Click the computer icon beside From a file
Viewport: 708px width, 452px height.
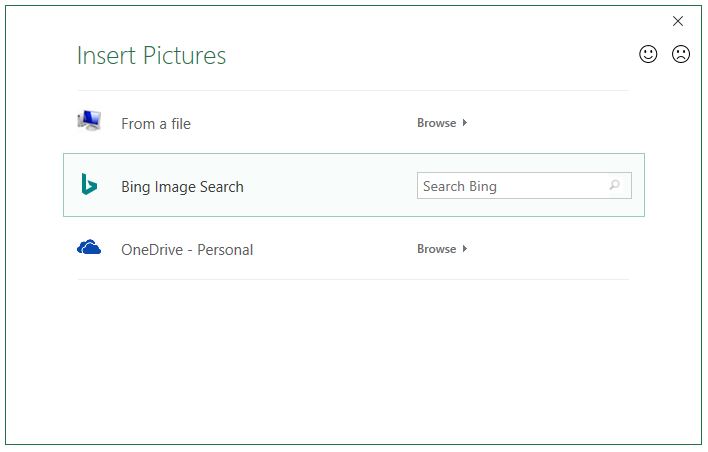click(89, 122)
